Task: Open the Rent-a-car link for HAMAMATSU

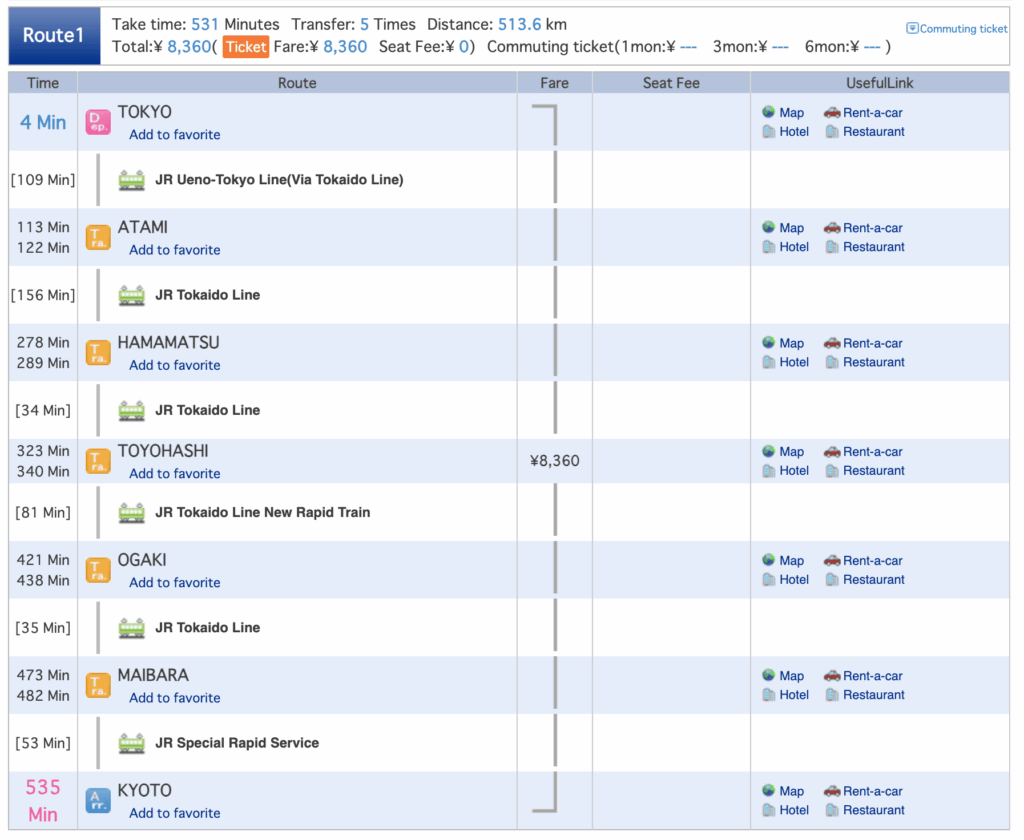Action: coord(872,343)
